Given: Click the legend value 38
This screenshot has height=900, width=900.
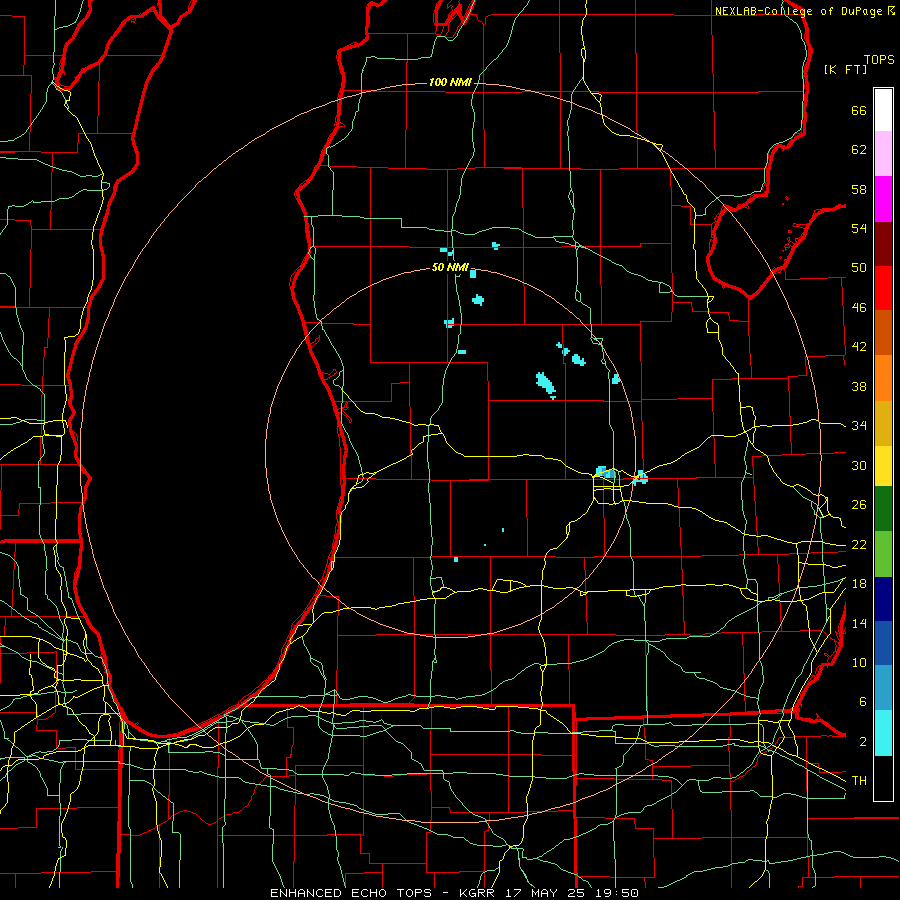Looking at the screenshot, I should [x=859, y=386].
